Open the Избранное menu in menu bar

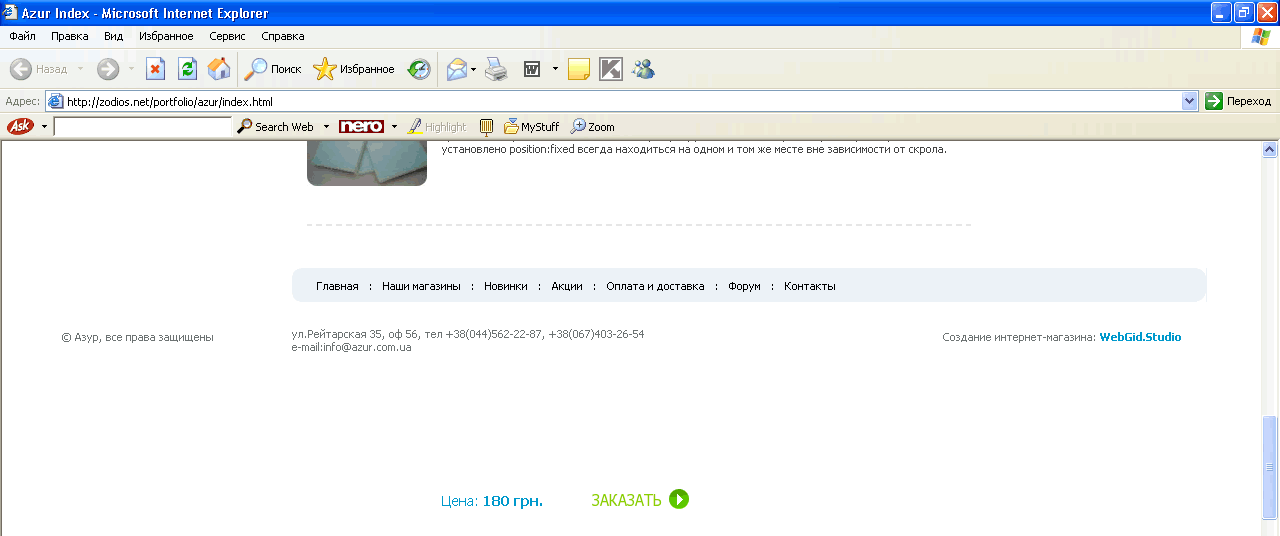(x=167, y=36)
